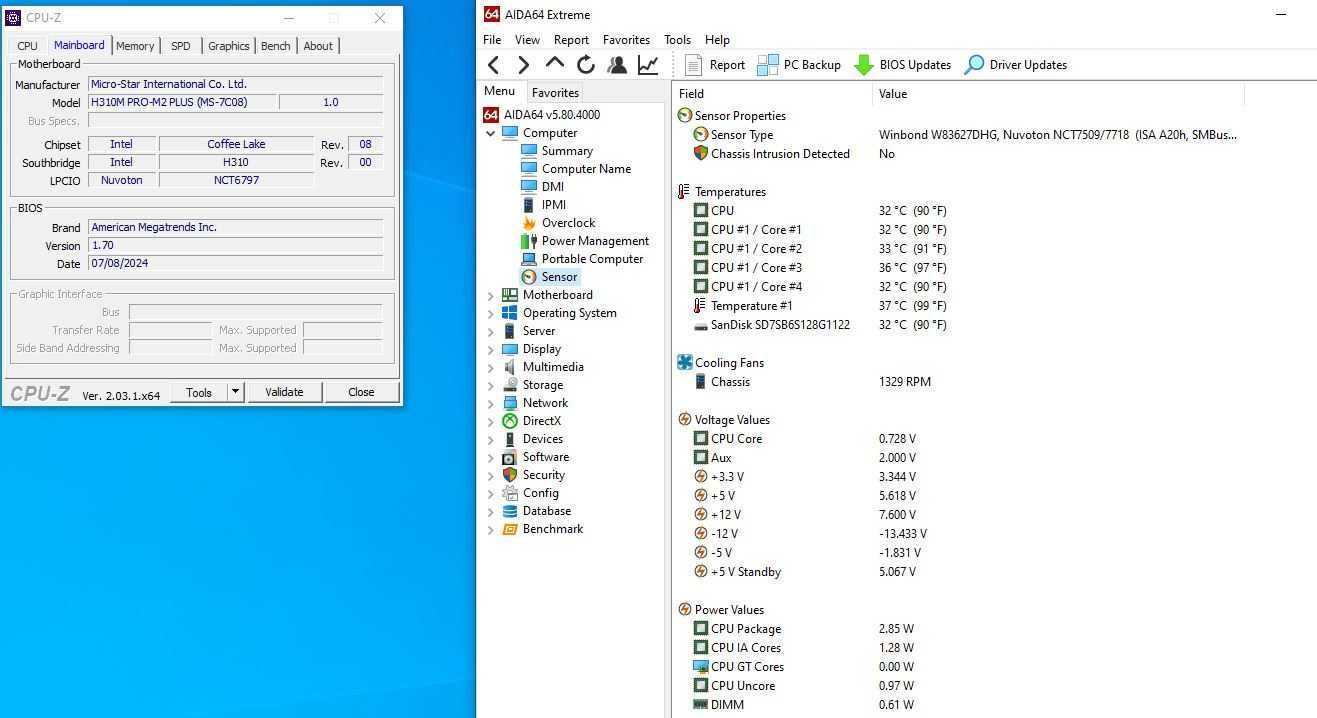This screenshot has width=1317, height=718.
Task: Select the Chassis Intrusion Detected row
Action: pos(960,154)
